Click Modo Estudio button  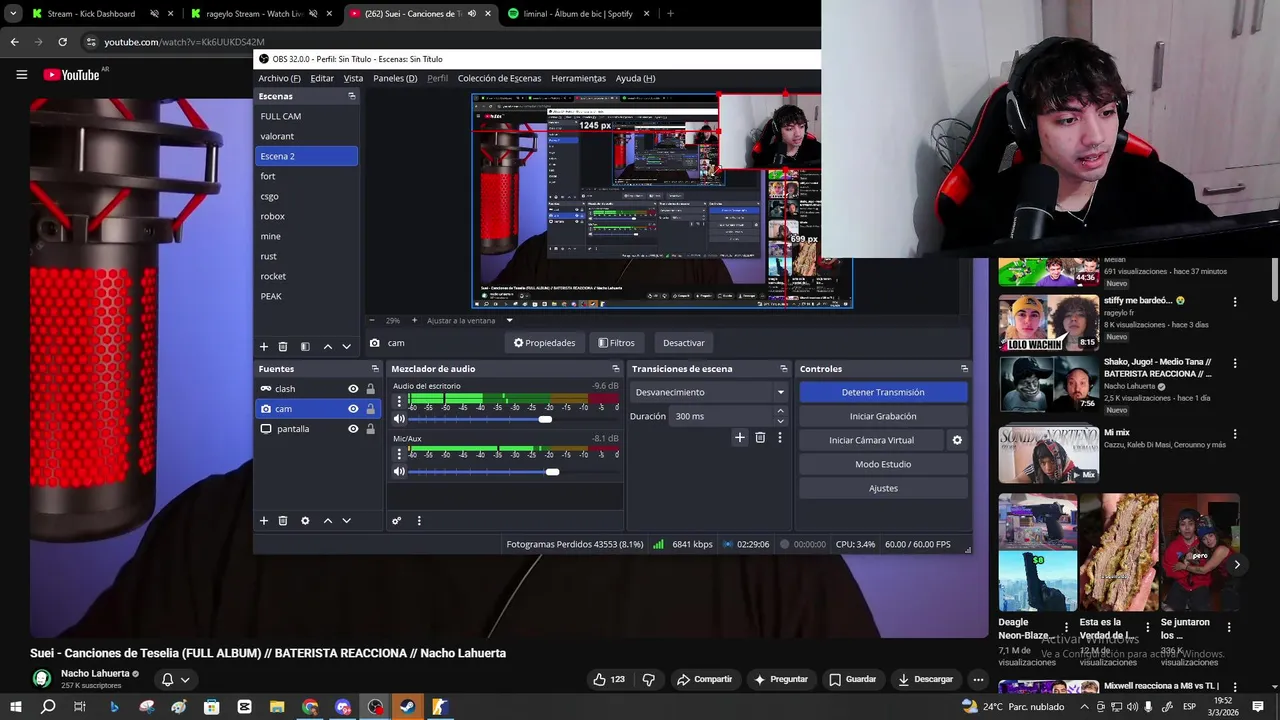[x=883, y=464]
